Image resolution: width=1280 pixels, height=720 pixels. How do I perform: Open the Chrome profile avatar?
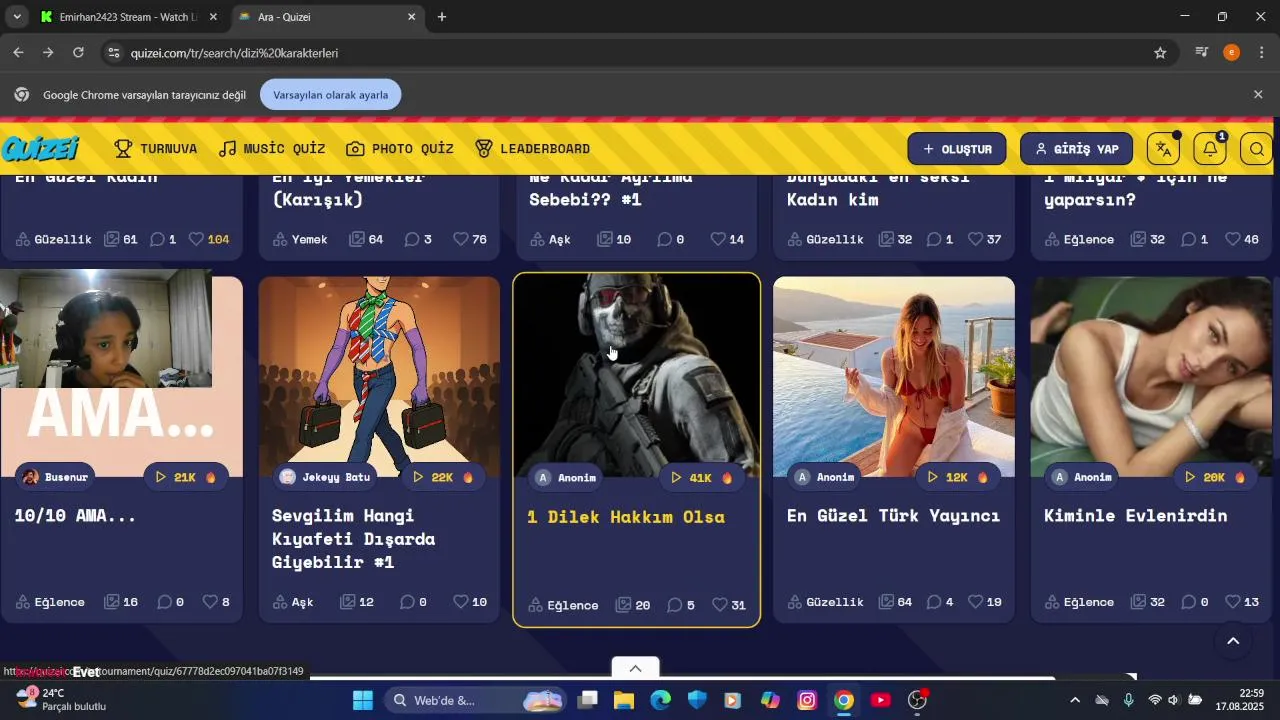1231,53
